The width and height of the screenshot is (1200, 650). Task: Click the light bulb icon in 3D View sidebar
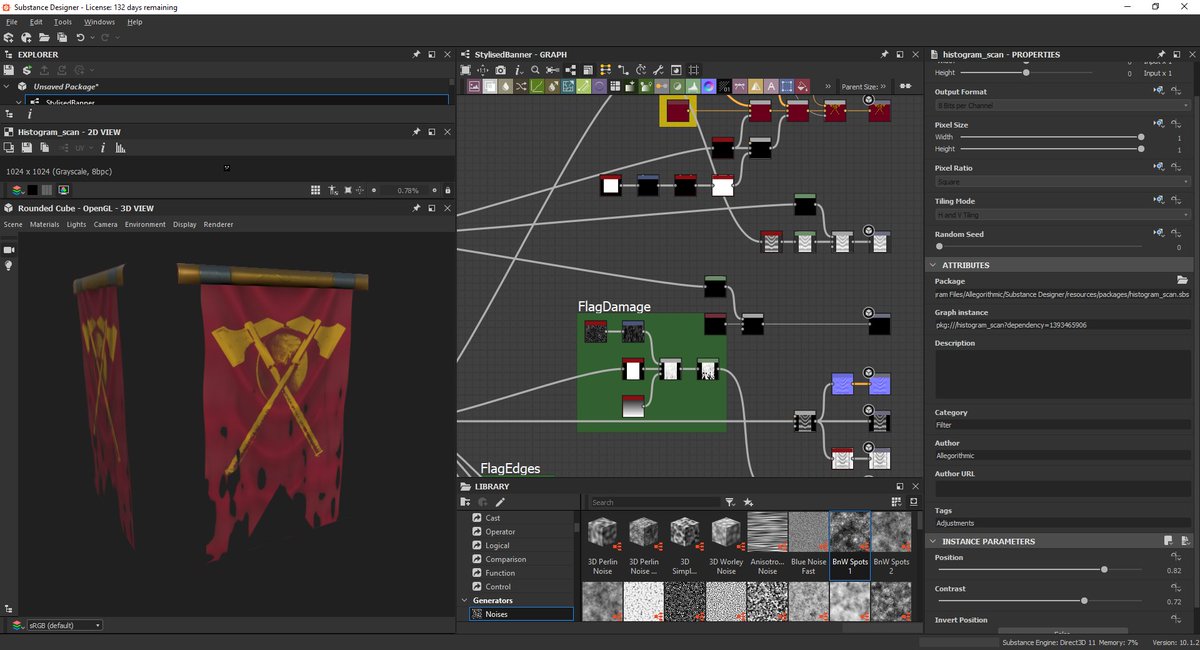pyautogui.click(x=9, y=266)
